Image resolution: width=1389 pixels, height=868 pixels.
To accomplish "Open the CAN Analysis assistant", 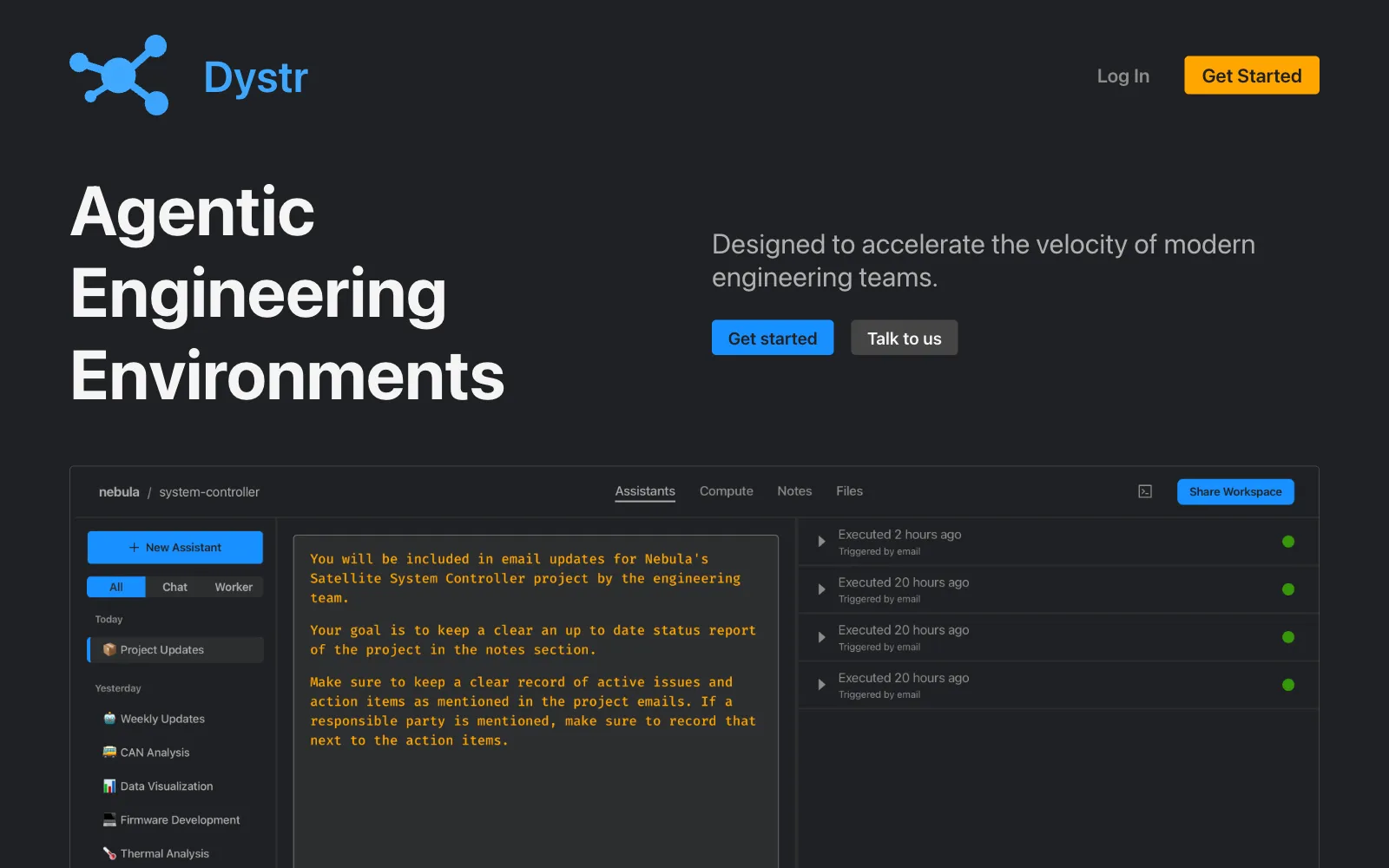I will click(x=176, y=753).
